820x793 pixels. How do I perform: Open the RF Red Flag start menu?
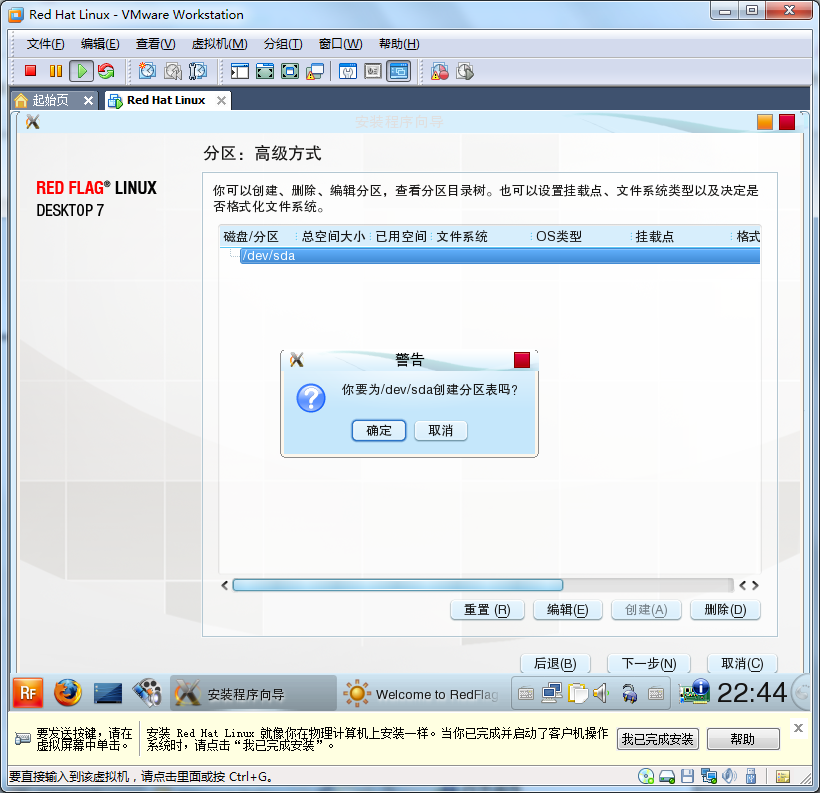27,693
